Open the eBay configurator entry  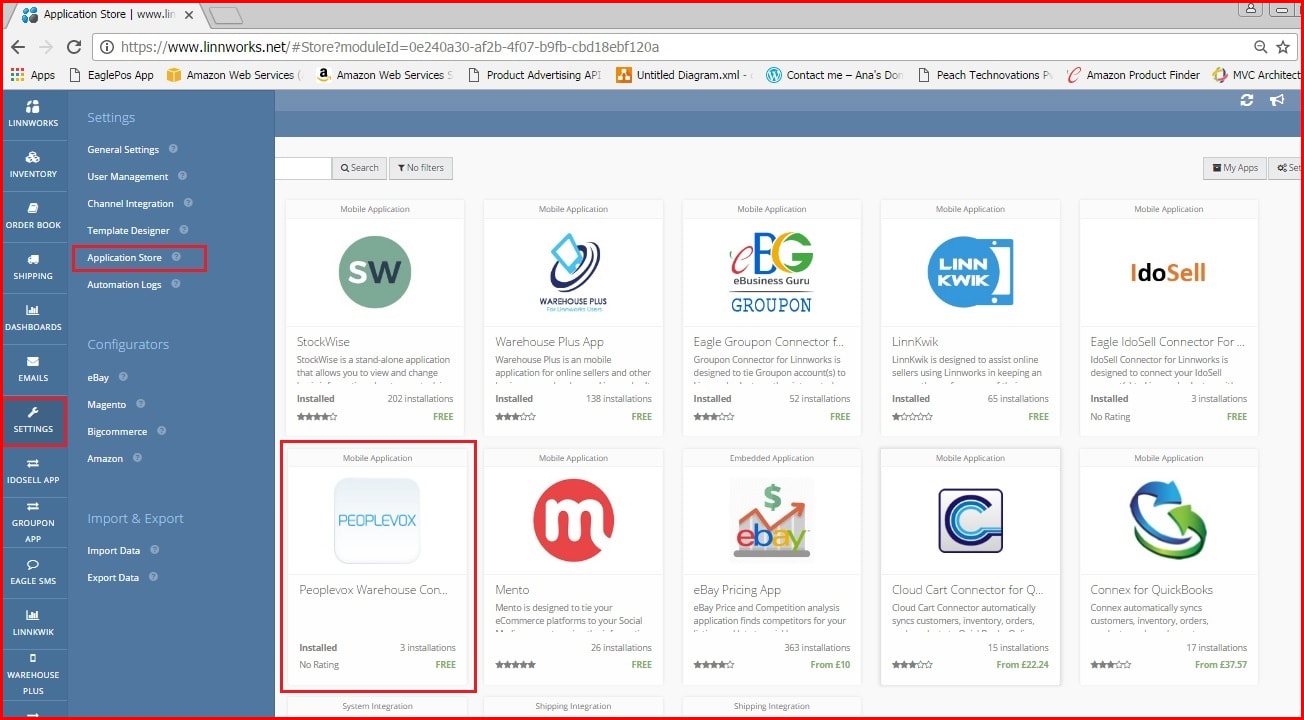[98, 378]
